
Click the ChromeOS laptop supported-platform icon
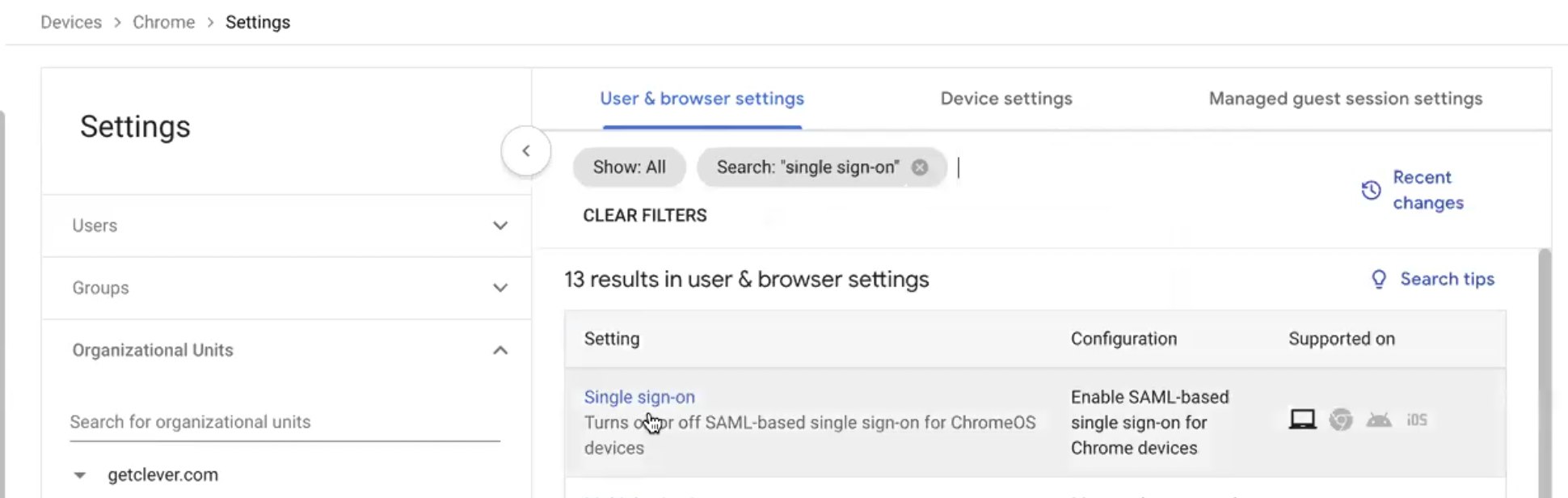1301,419
